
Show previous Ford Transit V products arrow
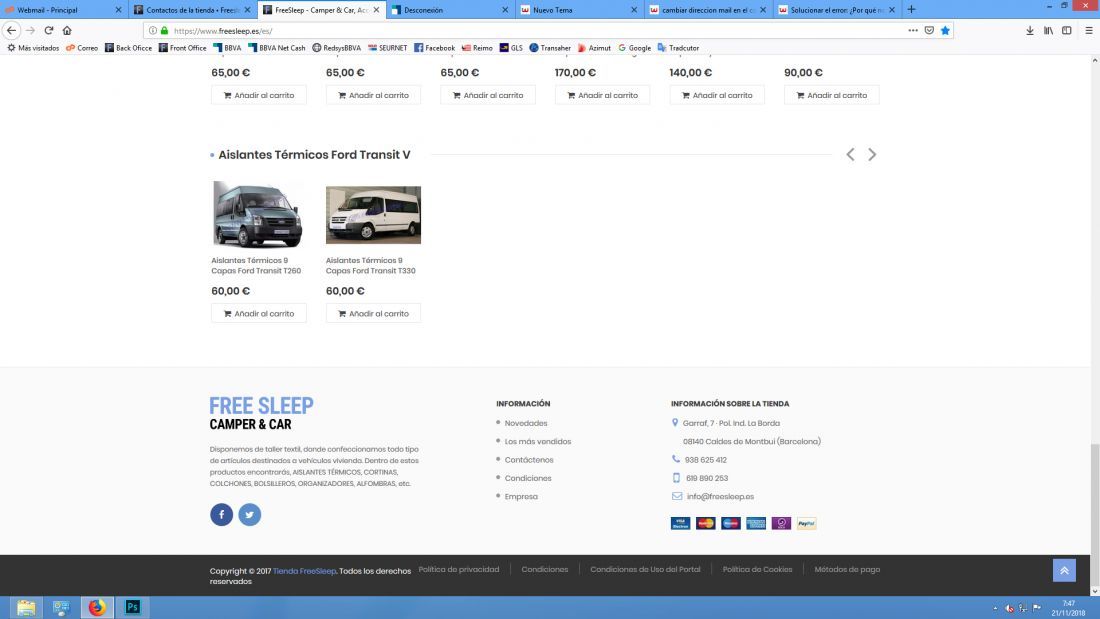pyautogui.click(x=850, y=154)
